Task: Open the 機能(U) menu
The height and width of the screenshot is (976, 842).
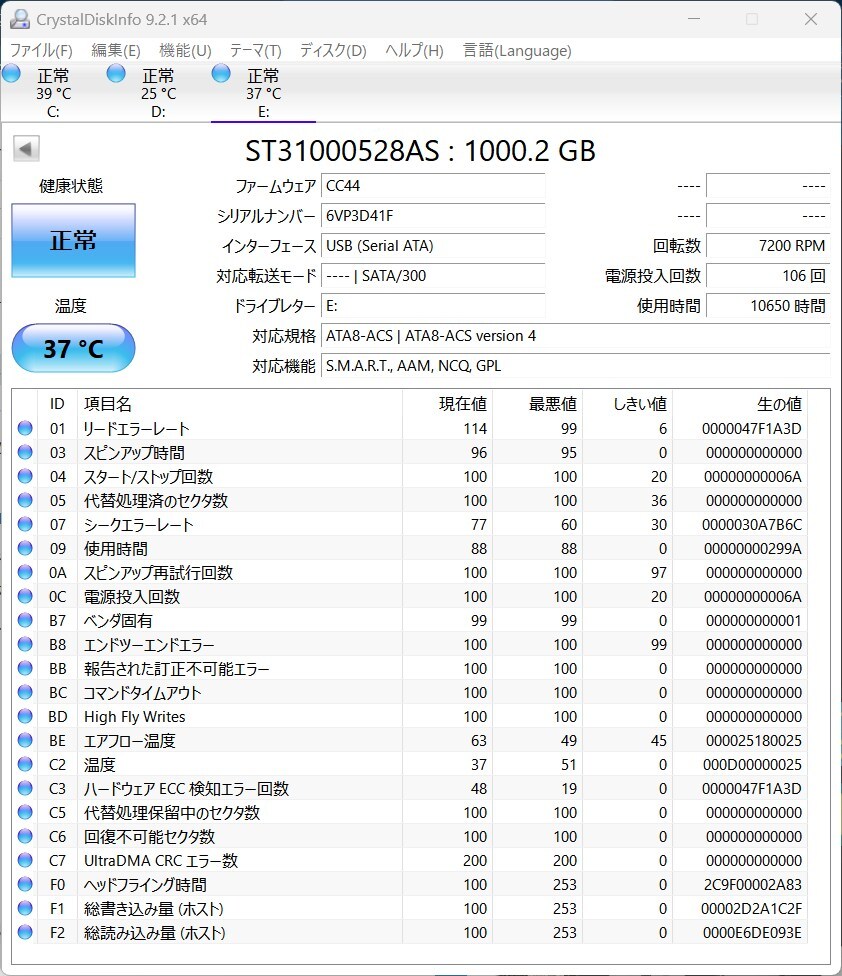Action: [185, 50]
